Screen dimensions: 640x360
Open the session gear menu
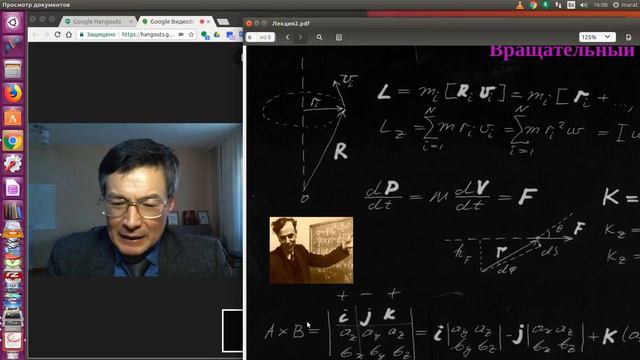click(616, 5)
